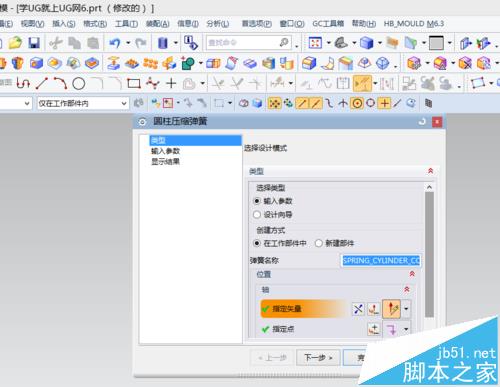Select the Arc sketch tool

(60, 83)
